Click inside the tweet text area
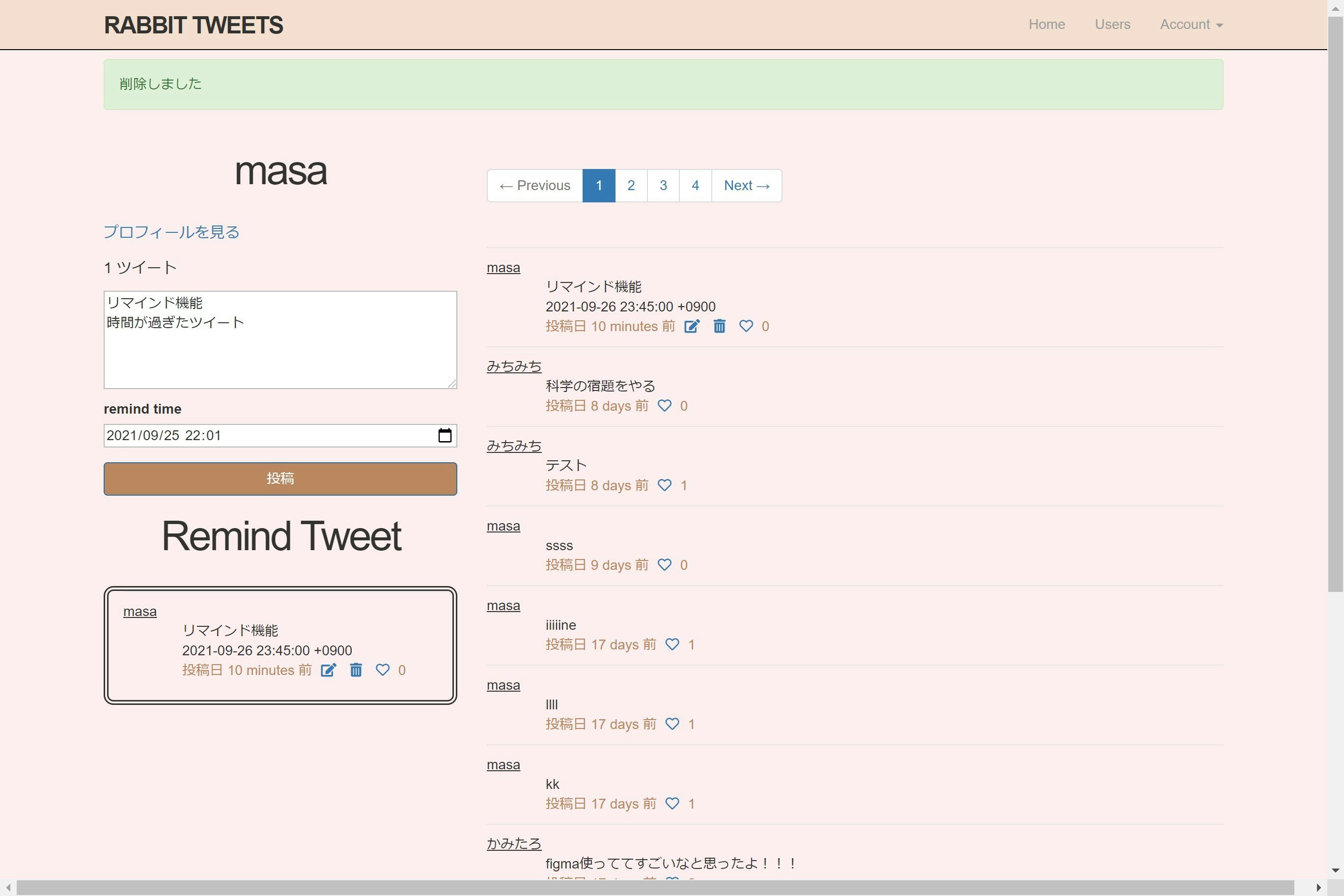 pos(280,340)
